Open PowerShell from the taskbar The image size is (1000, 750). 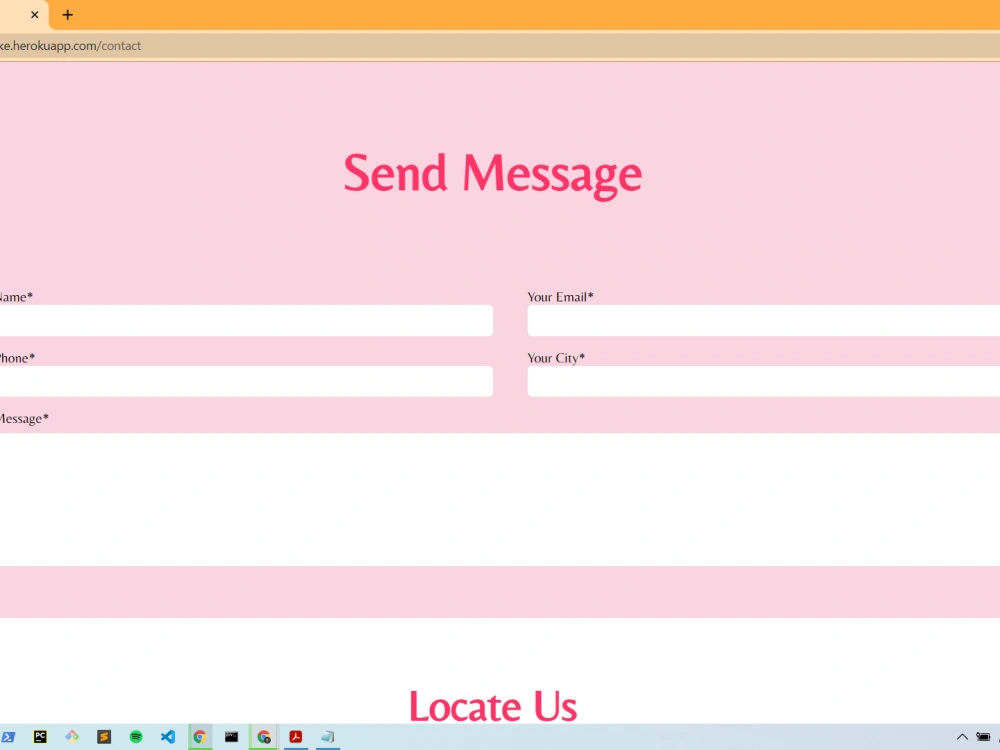(8, 737)
